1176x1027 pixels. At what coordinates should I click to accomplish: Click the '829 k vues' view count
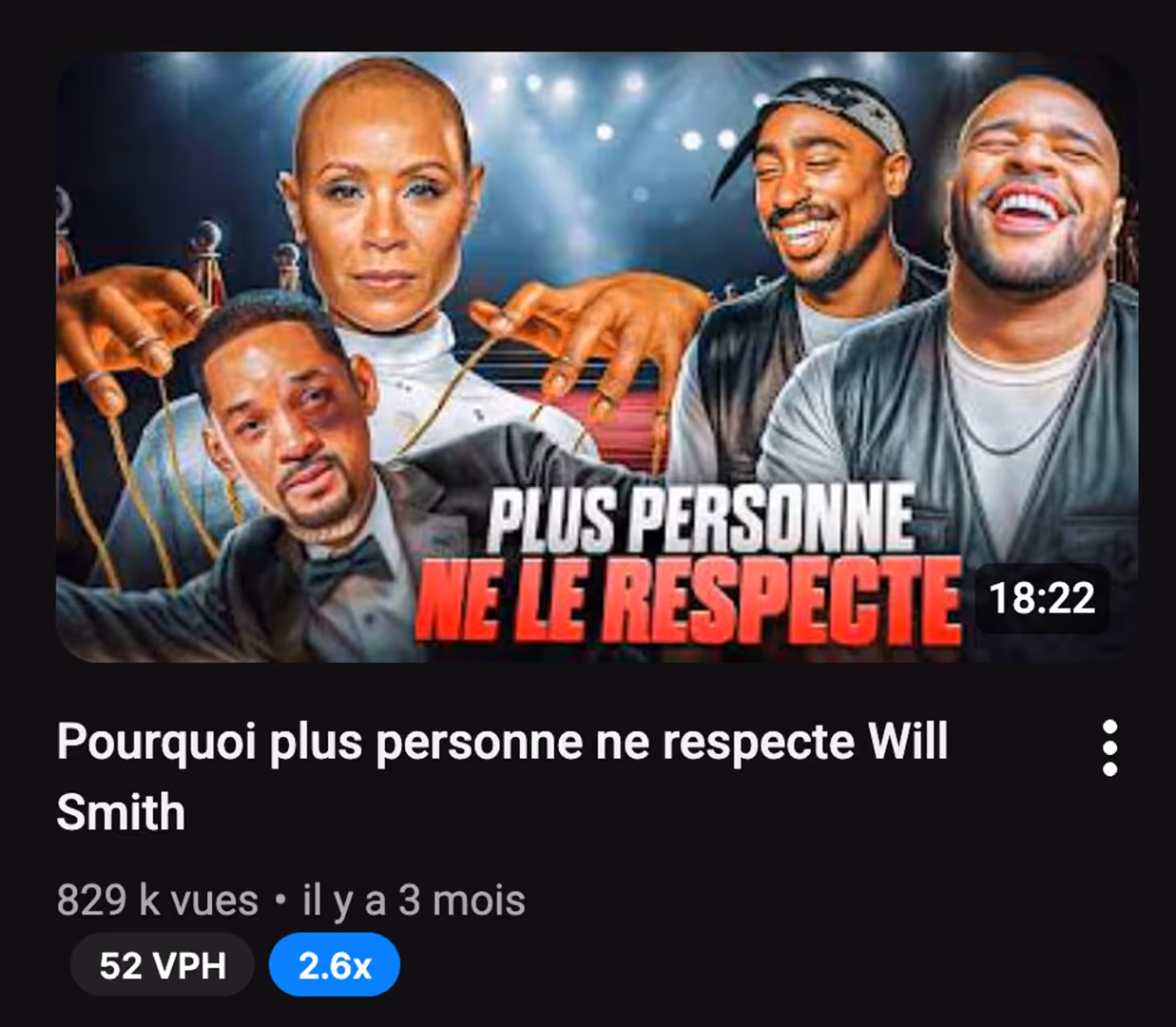coord(157,900)
